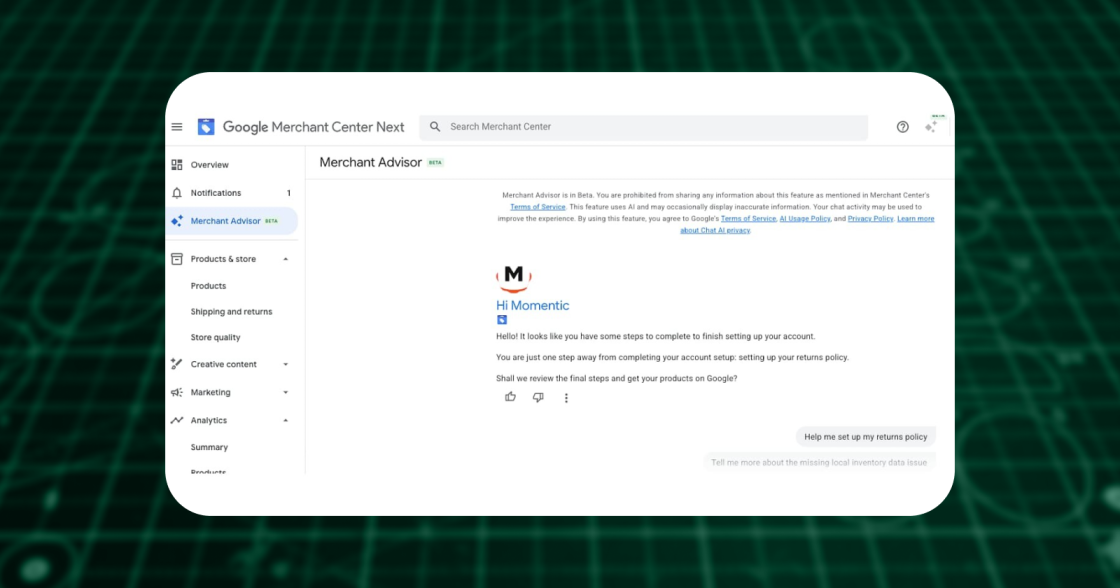
Task: Open the help question mark icon
Action: click(x=903, y=126)
